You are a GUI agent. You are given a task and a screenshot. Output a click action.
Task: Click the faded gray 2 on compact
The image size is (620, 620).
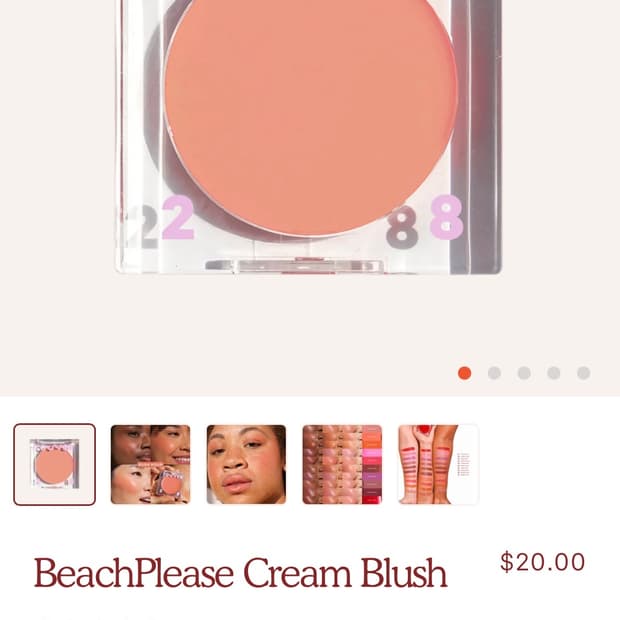click(141, 228)
